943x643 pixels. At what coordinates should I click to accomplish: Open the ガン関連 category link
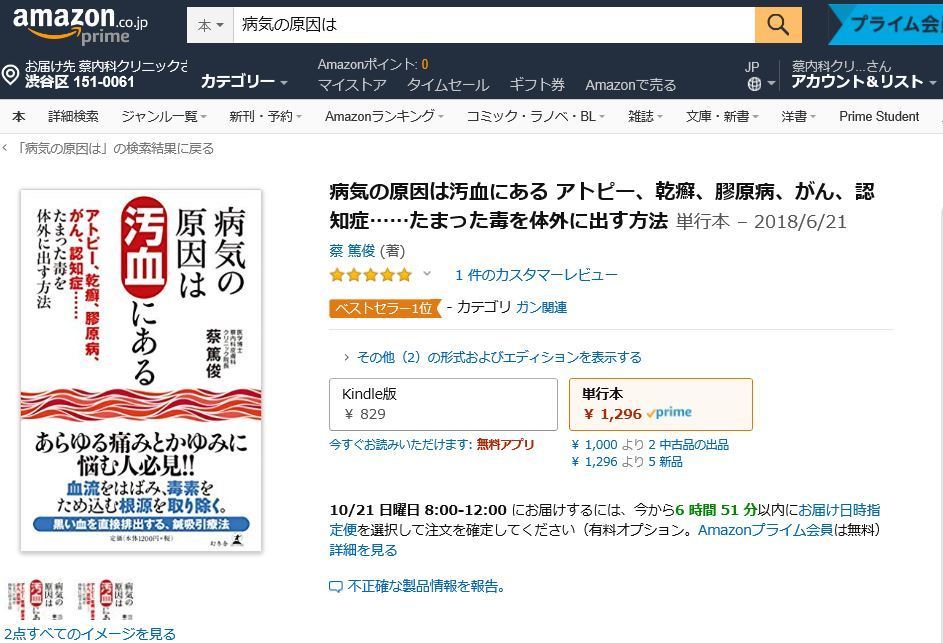coord(541,307)
